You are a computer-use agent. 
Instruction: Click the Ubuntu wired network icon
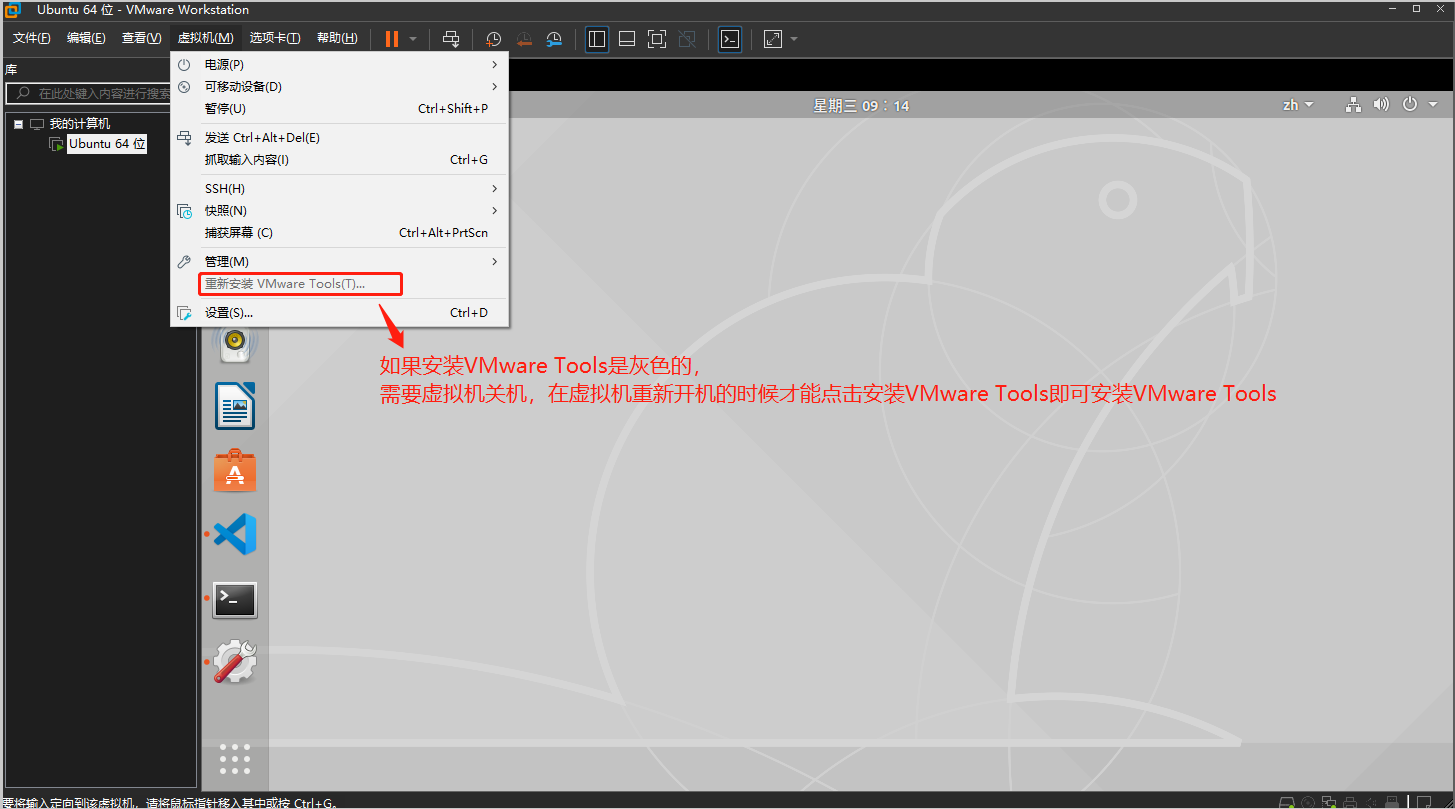pos(1354,104)
